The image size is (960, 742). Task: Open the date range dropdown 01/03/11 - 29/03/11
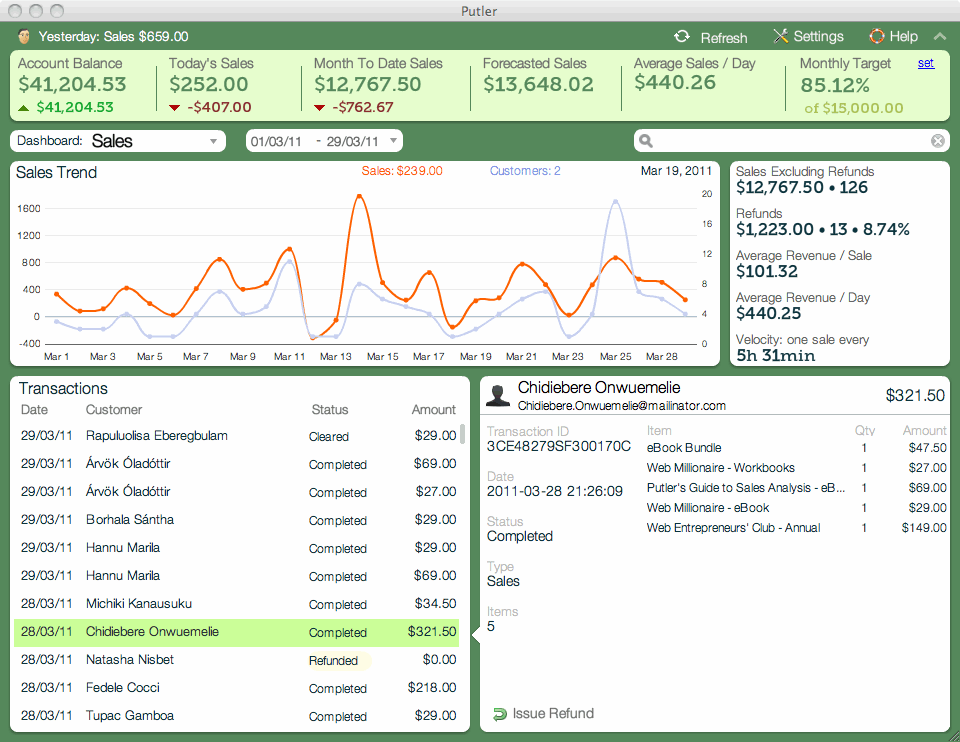click(x=324, y=141)
